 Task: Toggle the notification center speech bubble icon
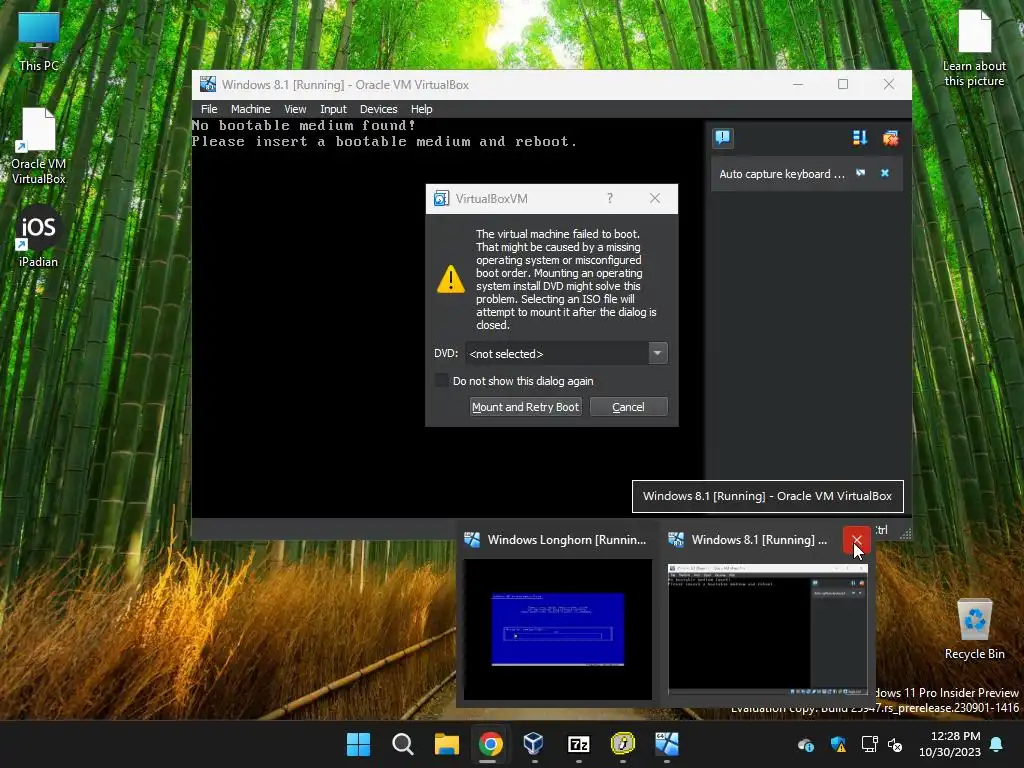click(723, 138)
